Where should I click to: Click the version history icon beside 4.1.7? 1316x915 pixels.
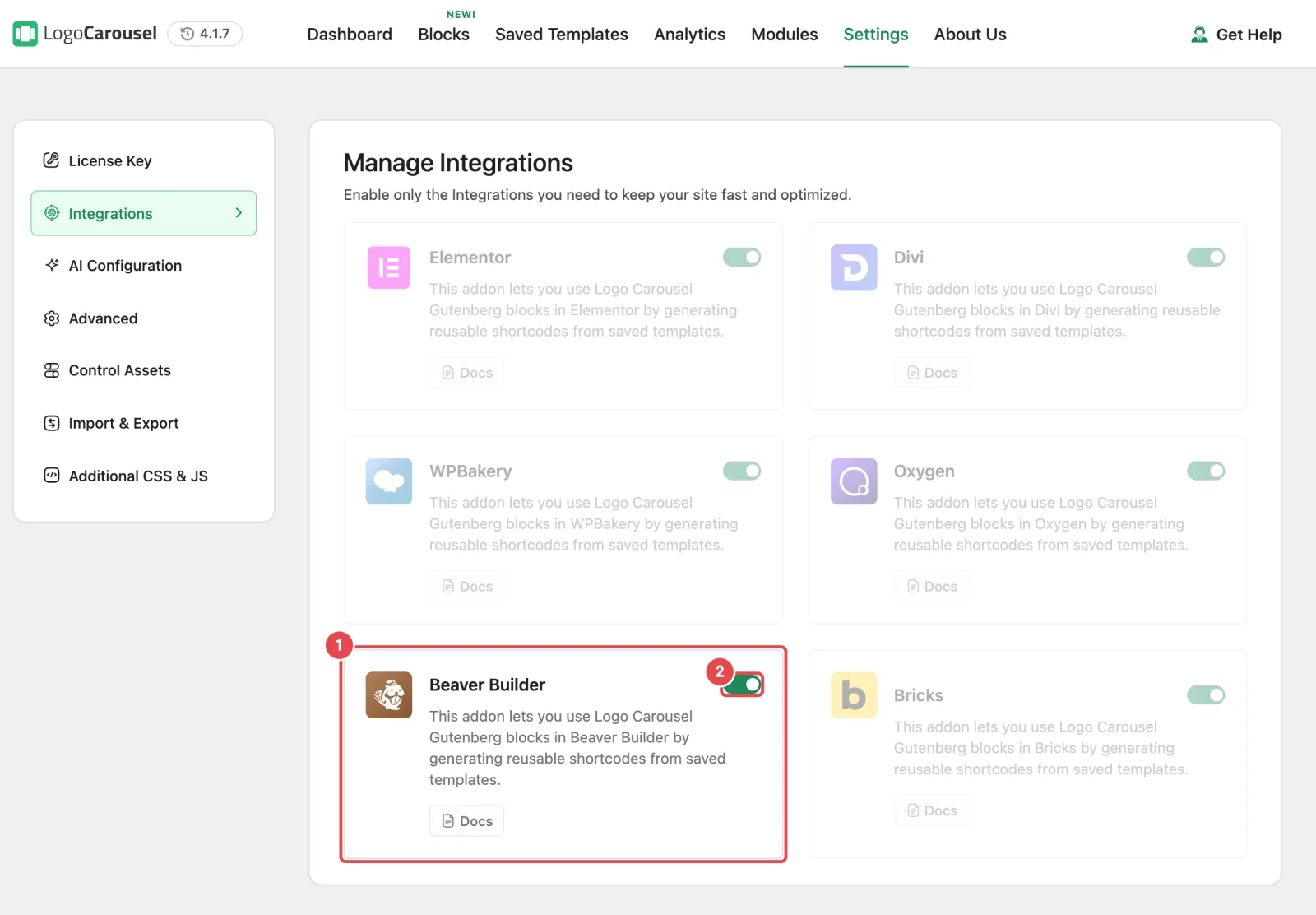187,34
